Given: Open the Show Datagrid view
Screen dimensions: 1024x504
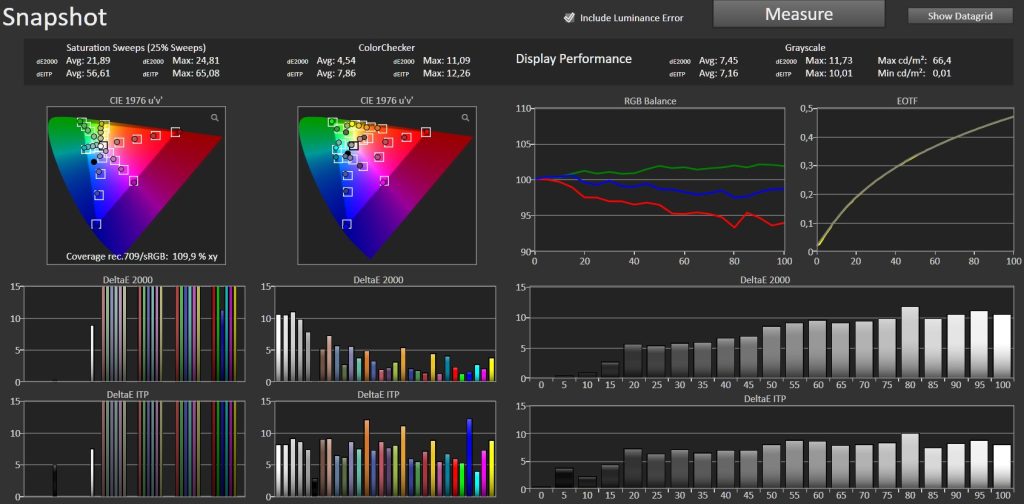Looking at the screenshot, I should (960, 16).
